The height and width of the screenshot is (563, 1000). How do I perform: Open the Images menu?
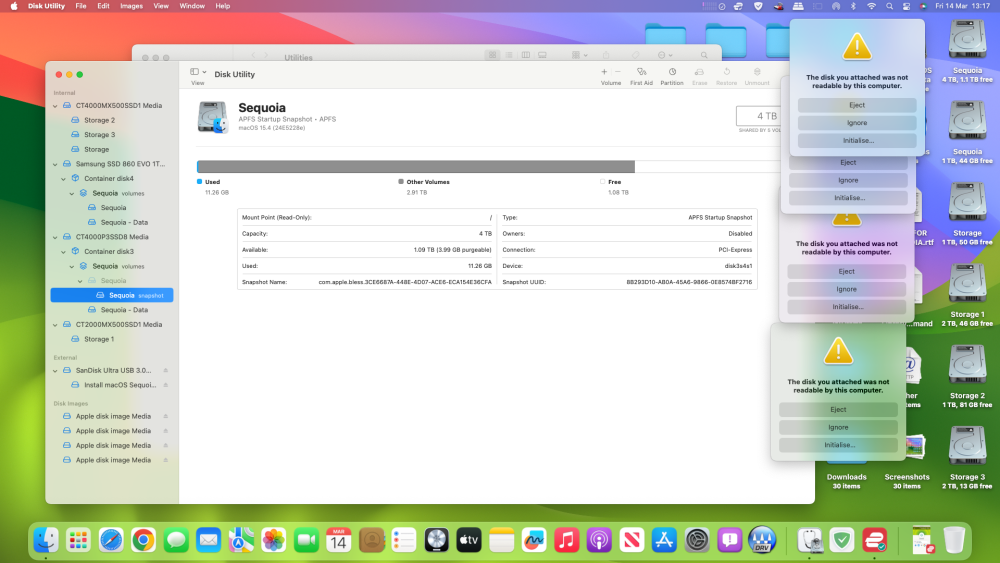(131, 6)
